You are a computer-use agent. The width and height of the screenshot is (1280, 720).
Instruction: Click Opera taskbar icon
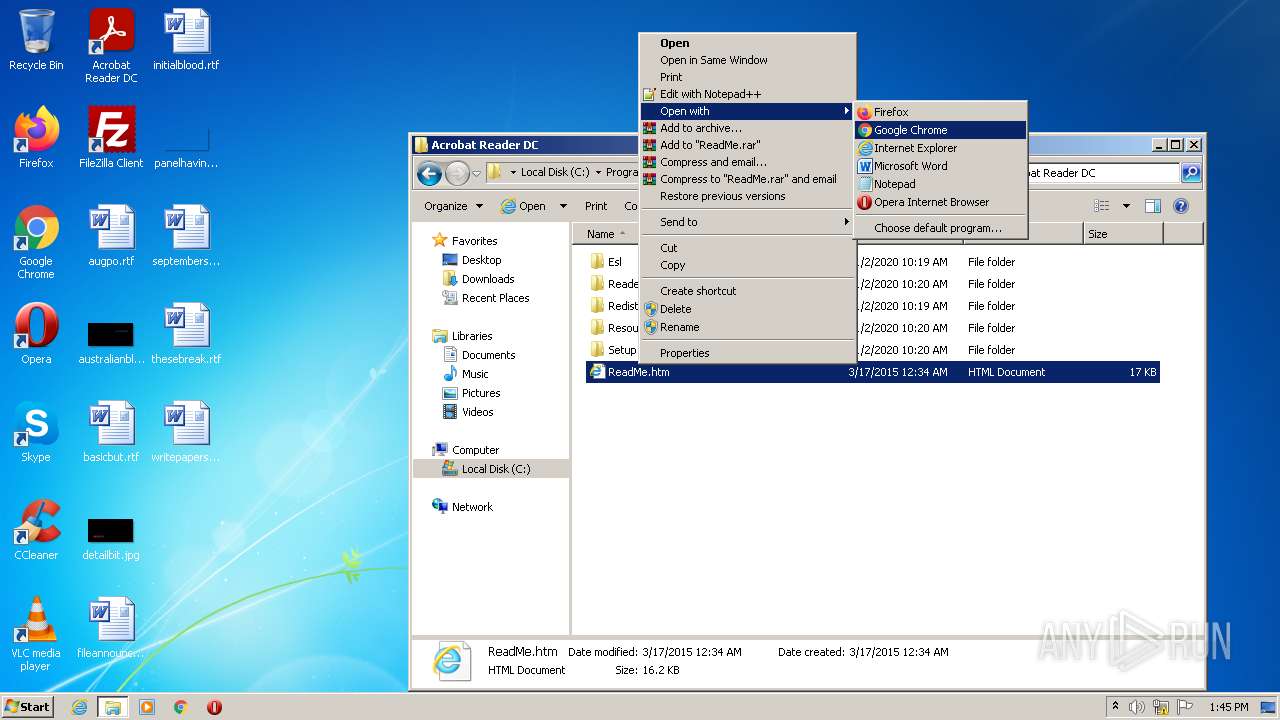pos(214,707)
